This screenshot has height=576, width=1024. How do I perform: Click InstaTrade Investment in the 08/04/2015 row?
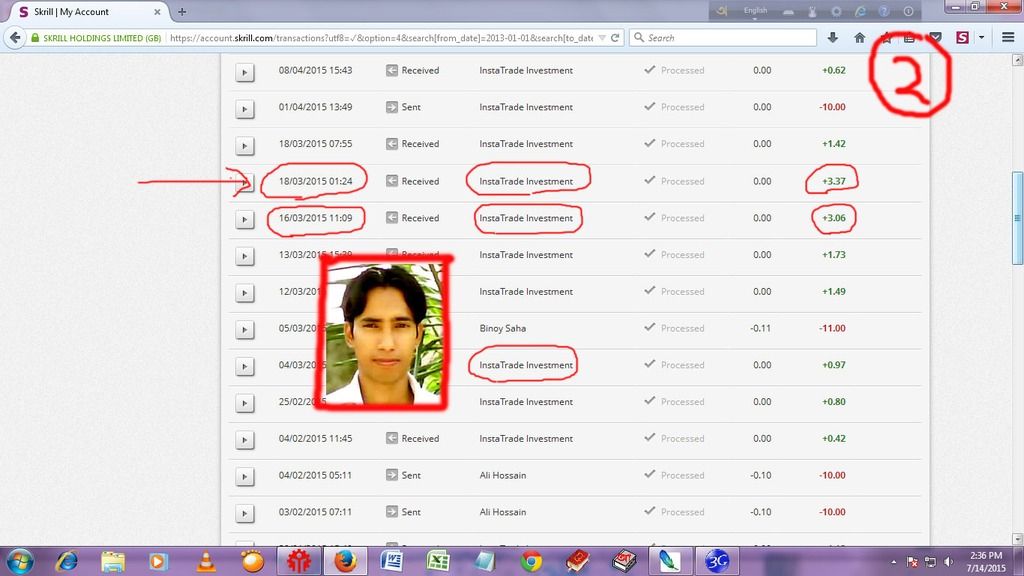point(526,71)
